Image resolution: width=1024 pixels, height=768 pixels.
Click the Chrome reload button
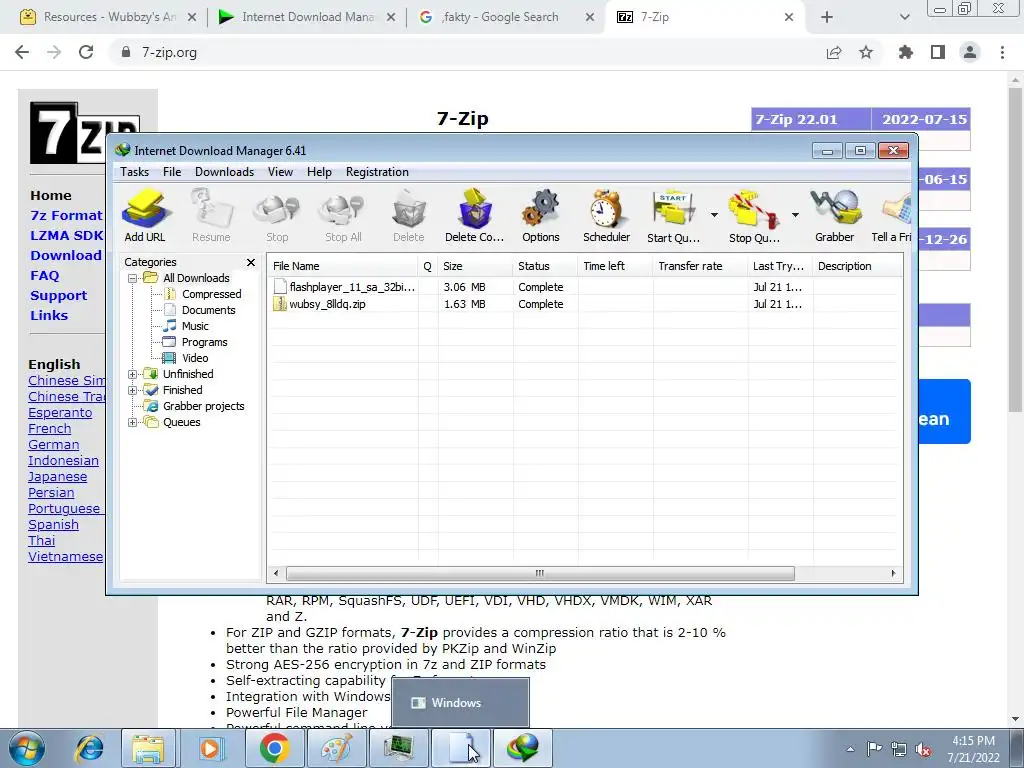click(86, 52)
